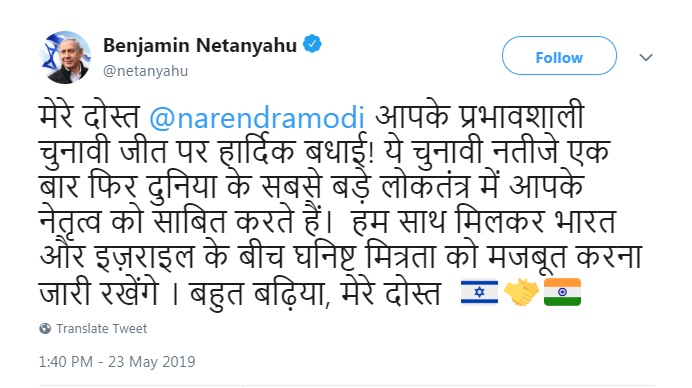The image size is (692, 388).
Task: Click the phrase बहुत बढ़िया in last line
Action: 259,293
